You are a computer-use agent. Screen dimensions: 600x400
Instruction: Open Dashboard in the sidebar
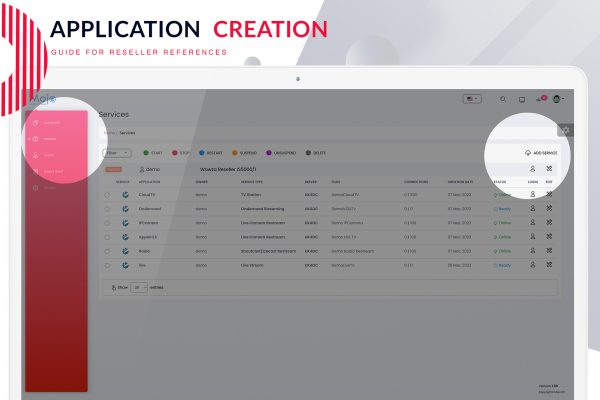(x=47, y=123)
